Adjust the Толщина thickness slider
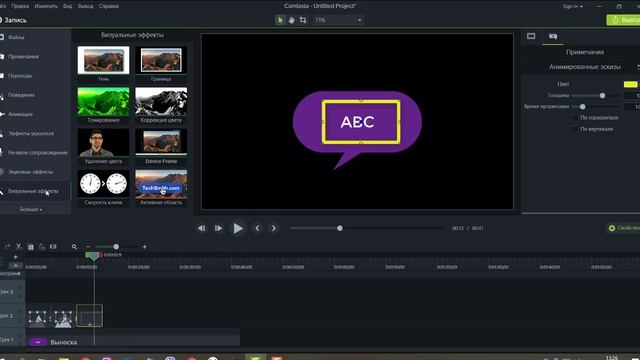 tap(602, 96)
